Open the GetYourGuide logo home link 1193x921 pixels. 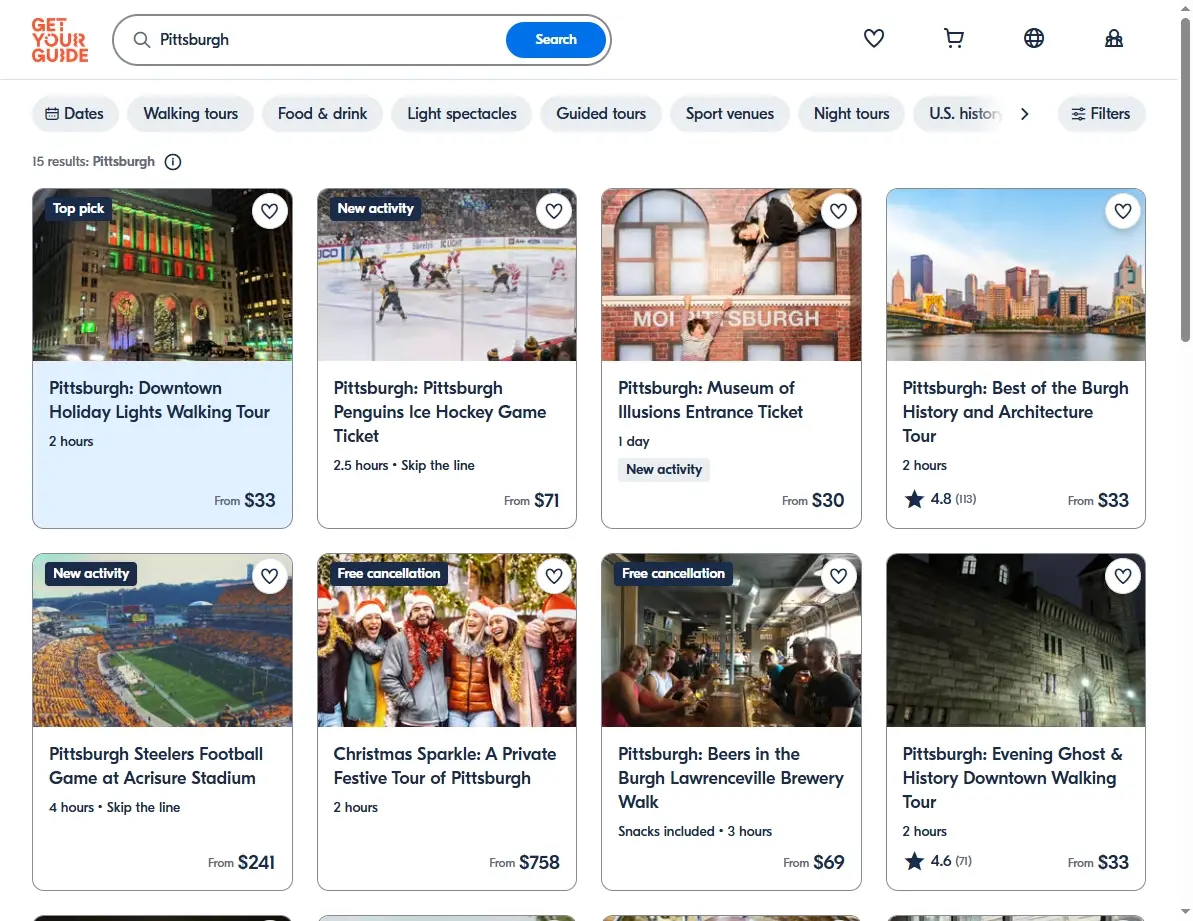59,40
